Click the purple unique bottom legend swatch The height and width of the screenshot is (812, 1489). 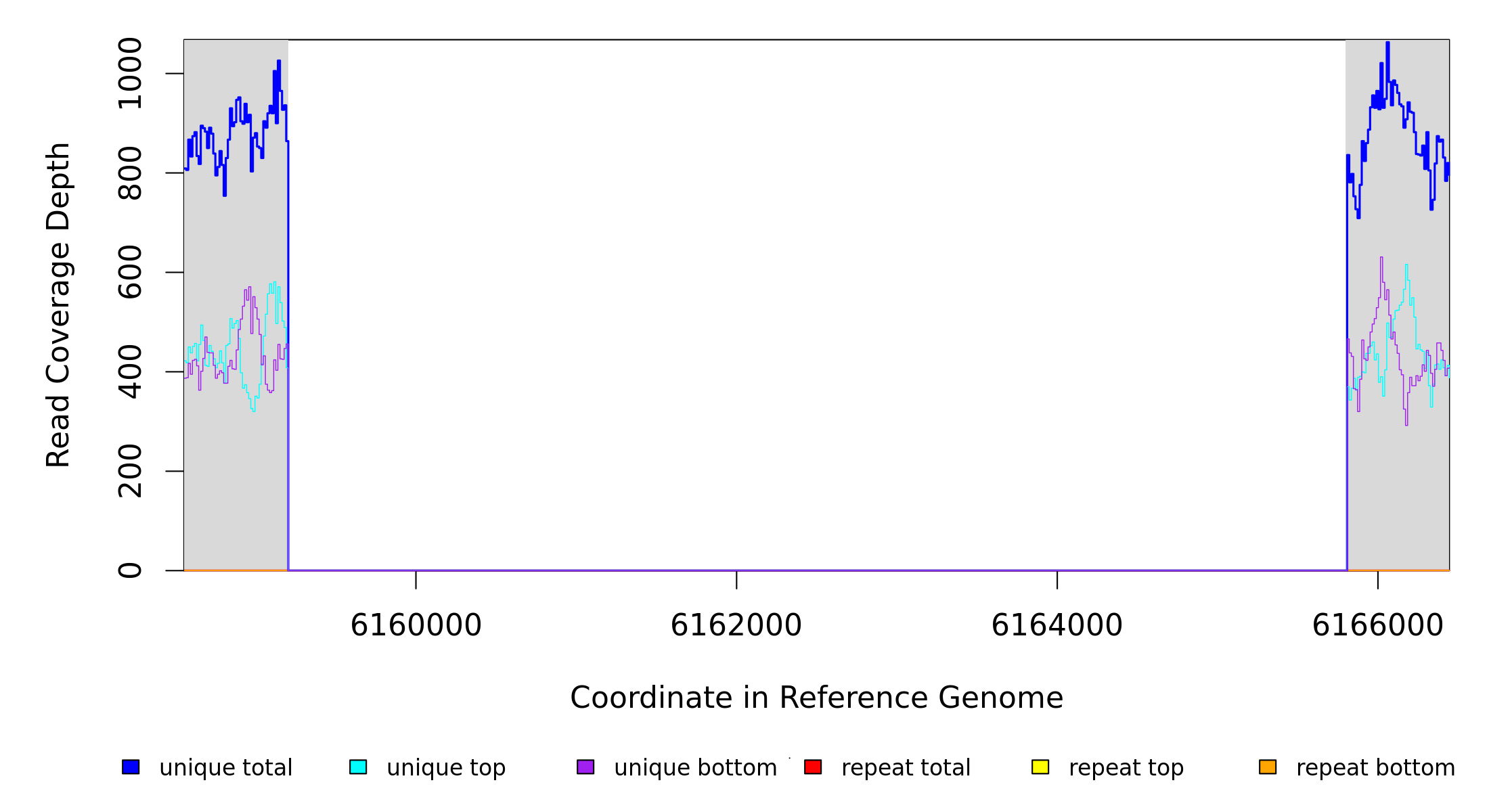(x=585, y=767)
